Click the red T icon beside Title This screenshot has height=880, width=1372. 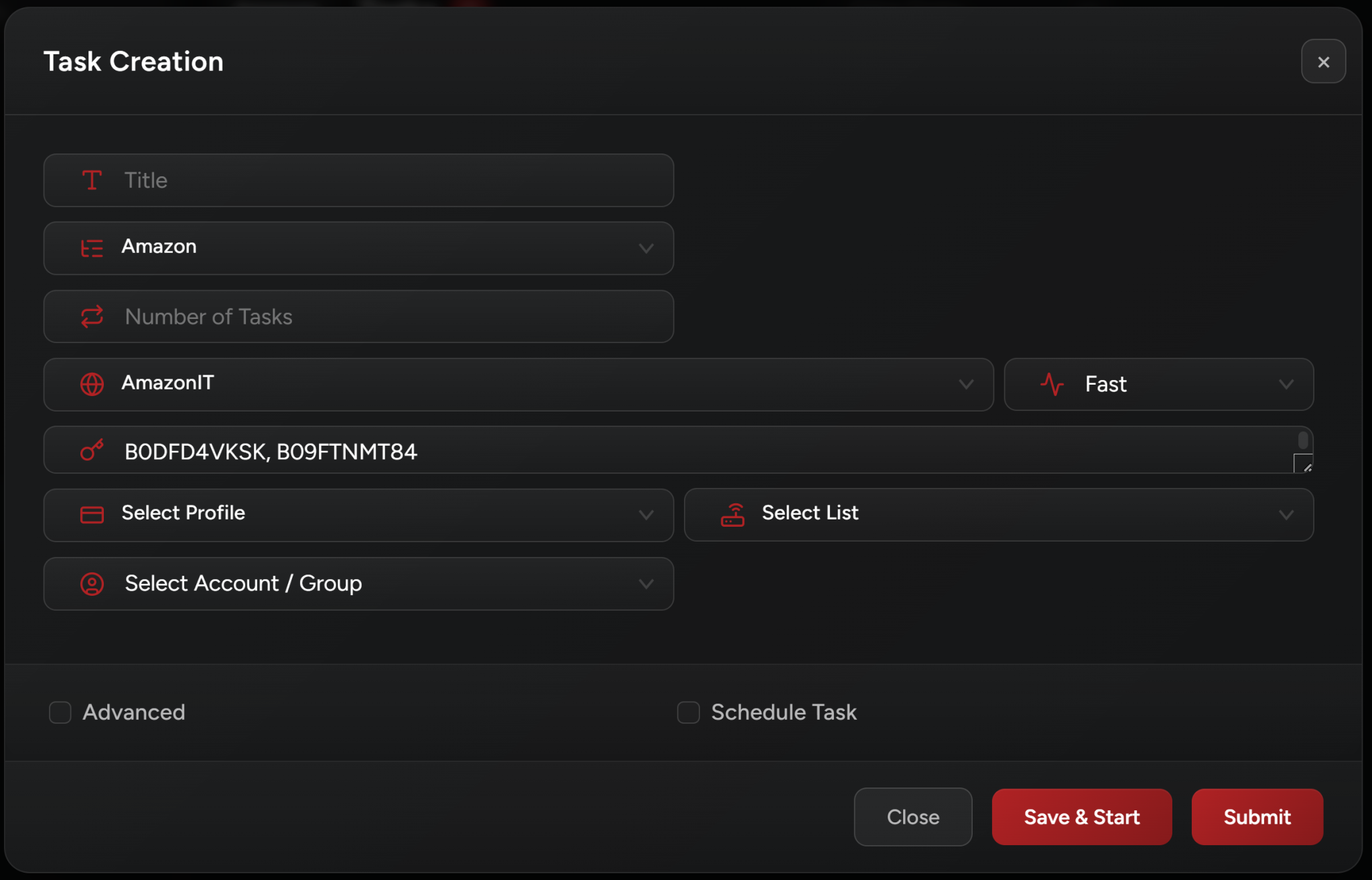[x=92, y=180]
